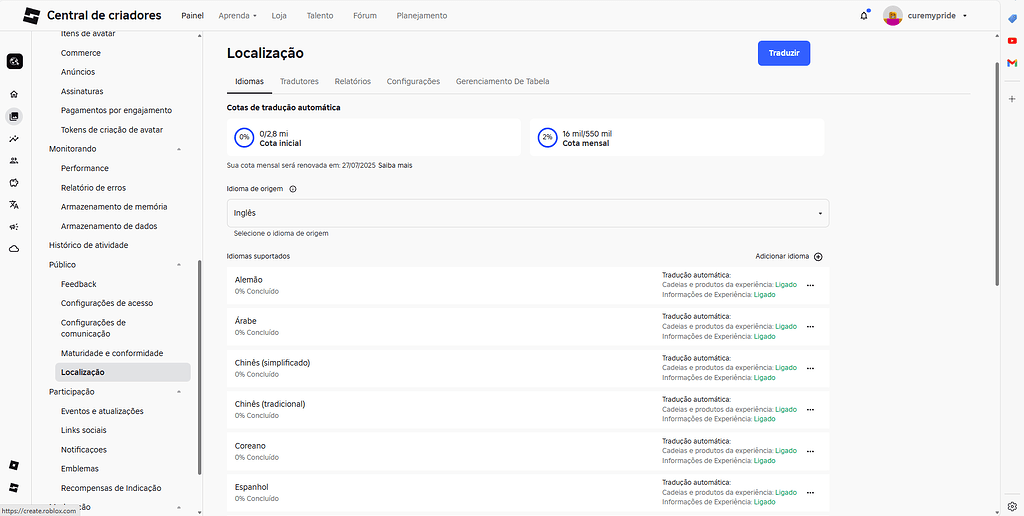Screen dimensions: 1024x516
Task: Toggle Cadeias e produtos Ligado for Árabe
Action: pyautogui.click(x=786, y=327)
